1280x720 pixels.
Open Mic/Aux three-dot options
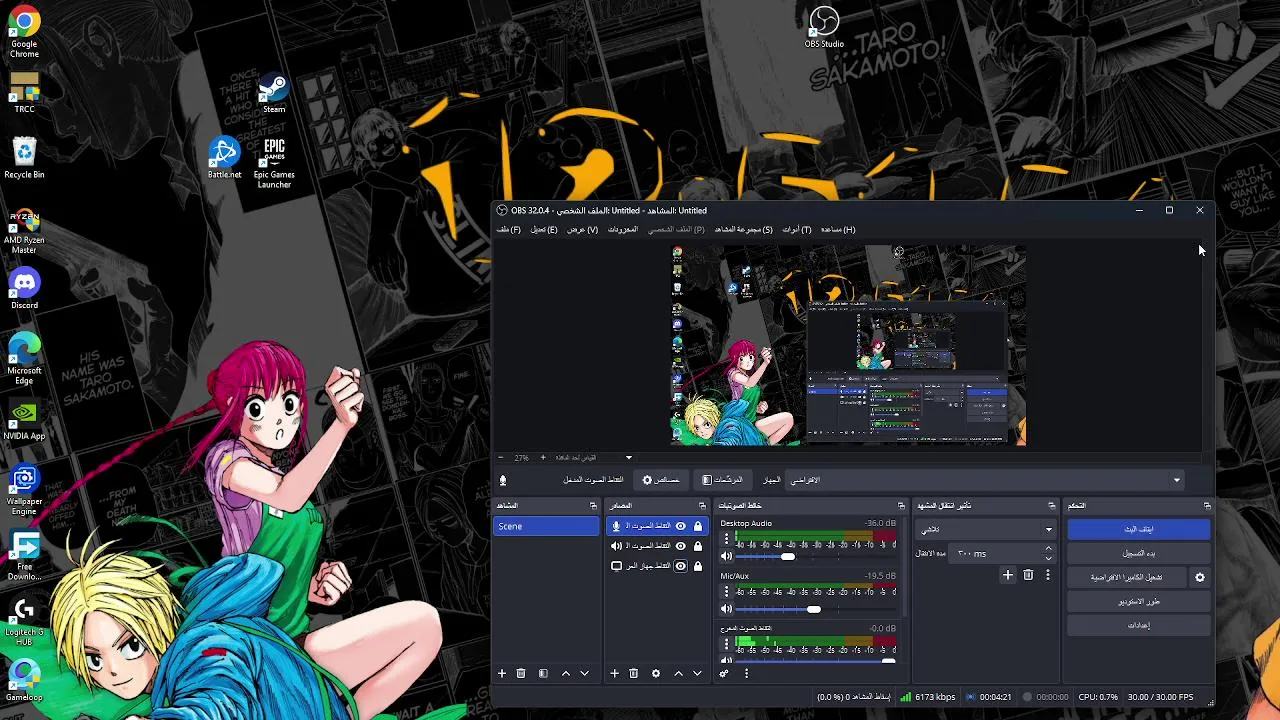726,592
